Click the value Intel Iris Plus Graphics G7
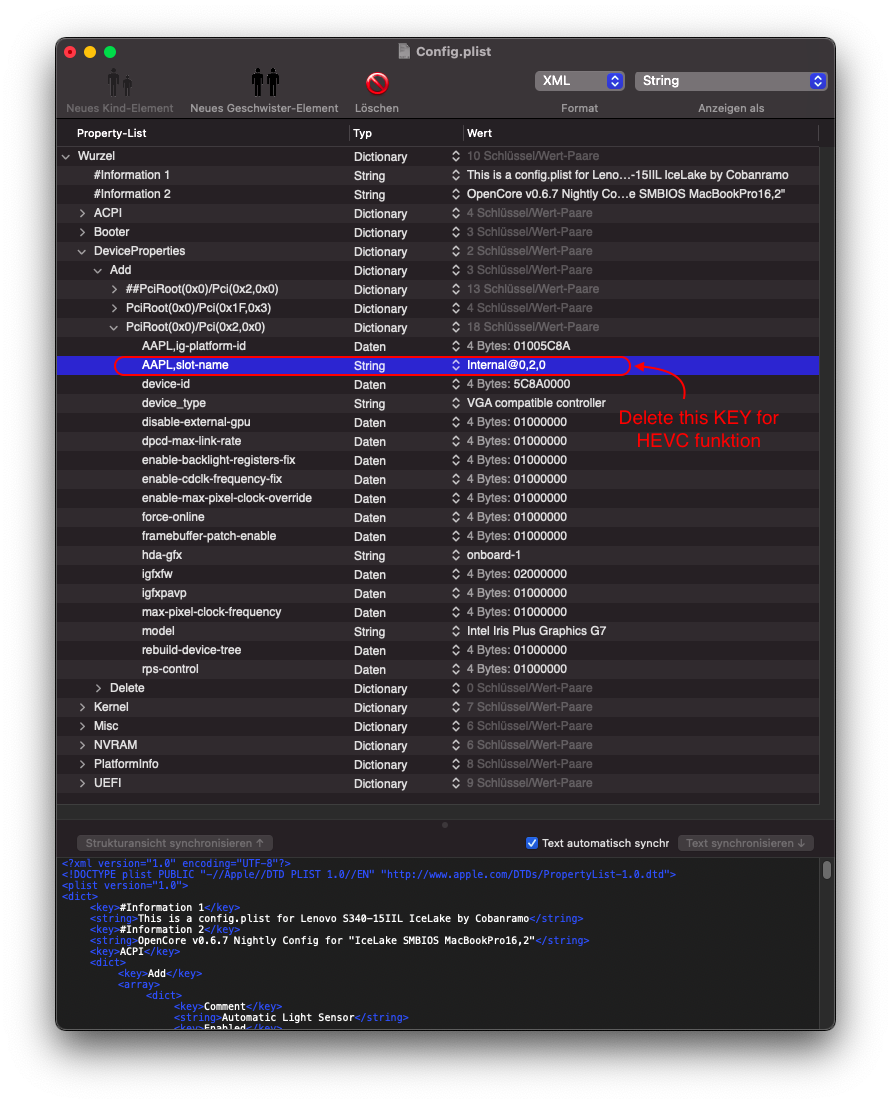The width and height of the screenshot is (891, 1104). (x=536, y=632)
